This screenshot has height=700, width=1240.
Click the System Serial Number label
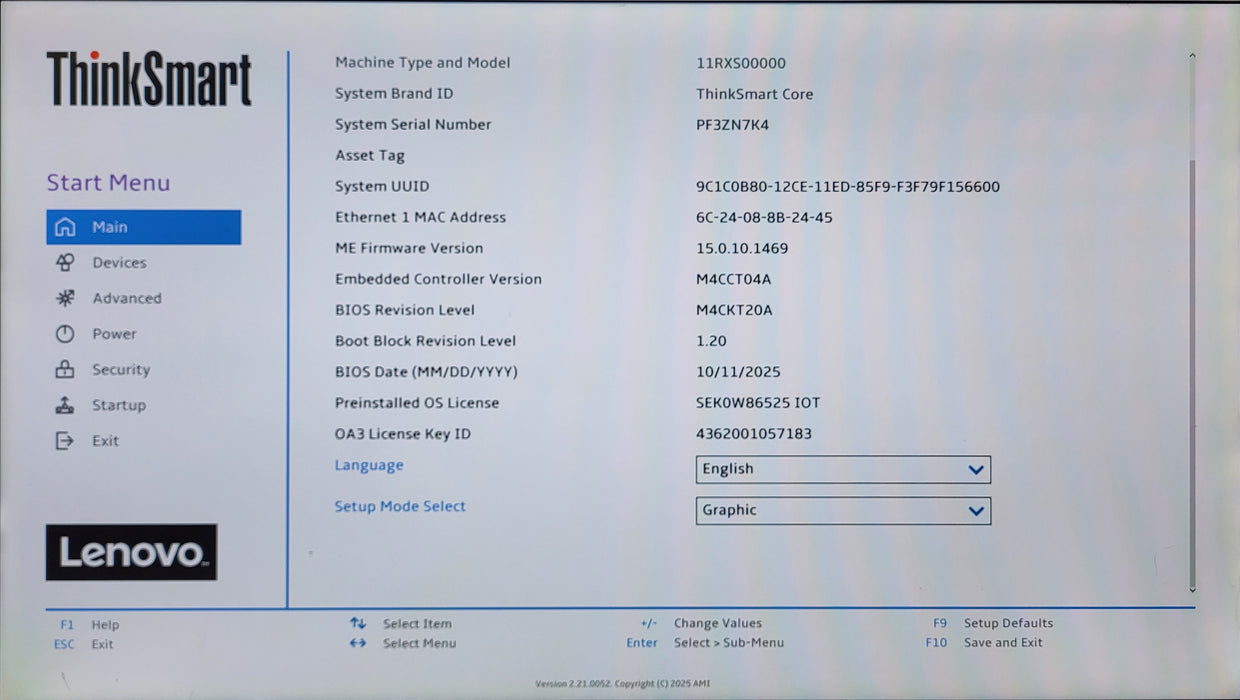coord(413,125)
